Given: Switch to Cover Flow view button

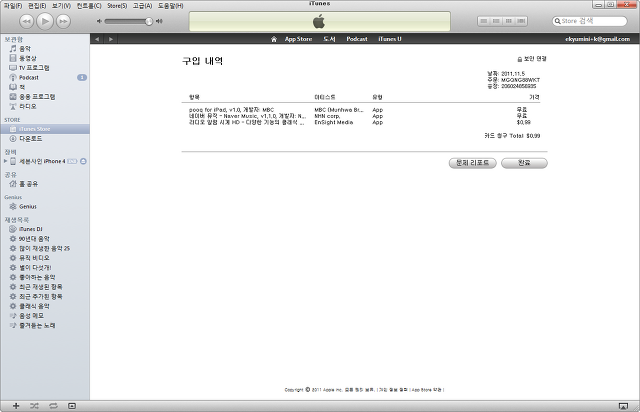Looking at the screenshot, I should click(521, 21).
